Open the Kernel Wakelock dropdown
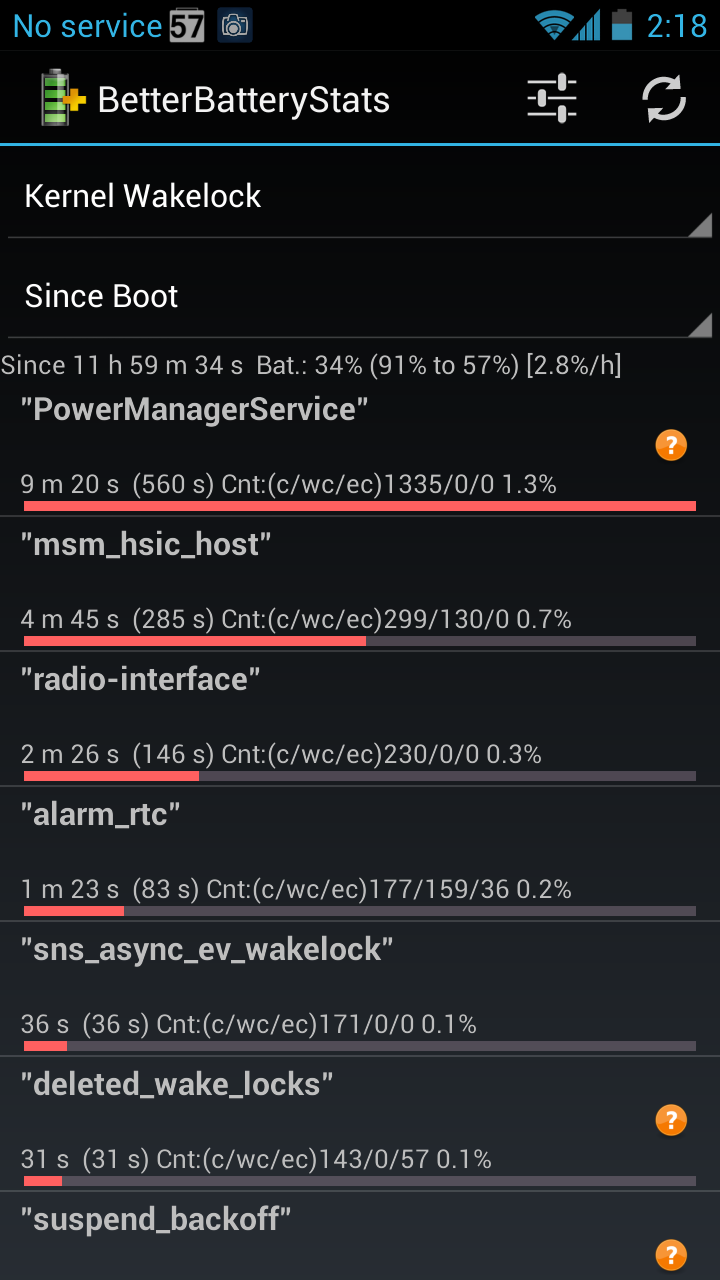The height and width of the screenshot is (1280, 720). point(360,196)
